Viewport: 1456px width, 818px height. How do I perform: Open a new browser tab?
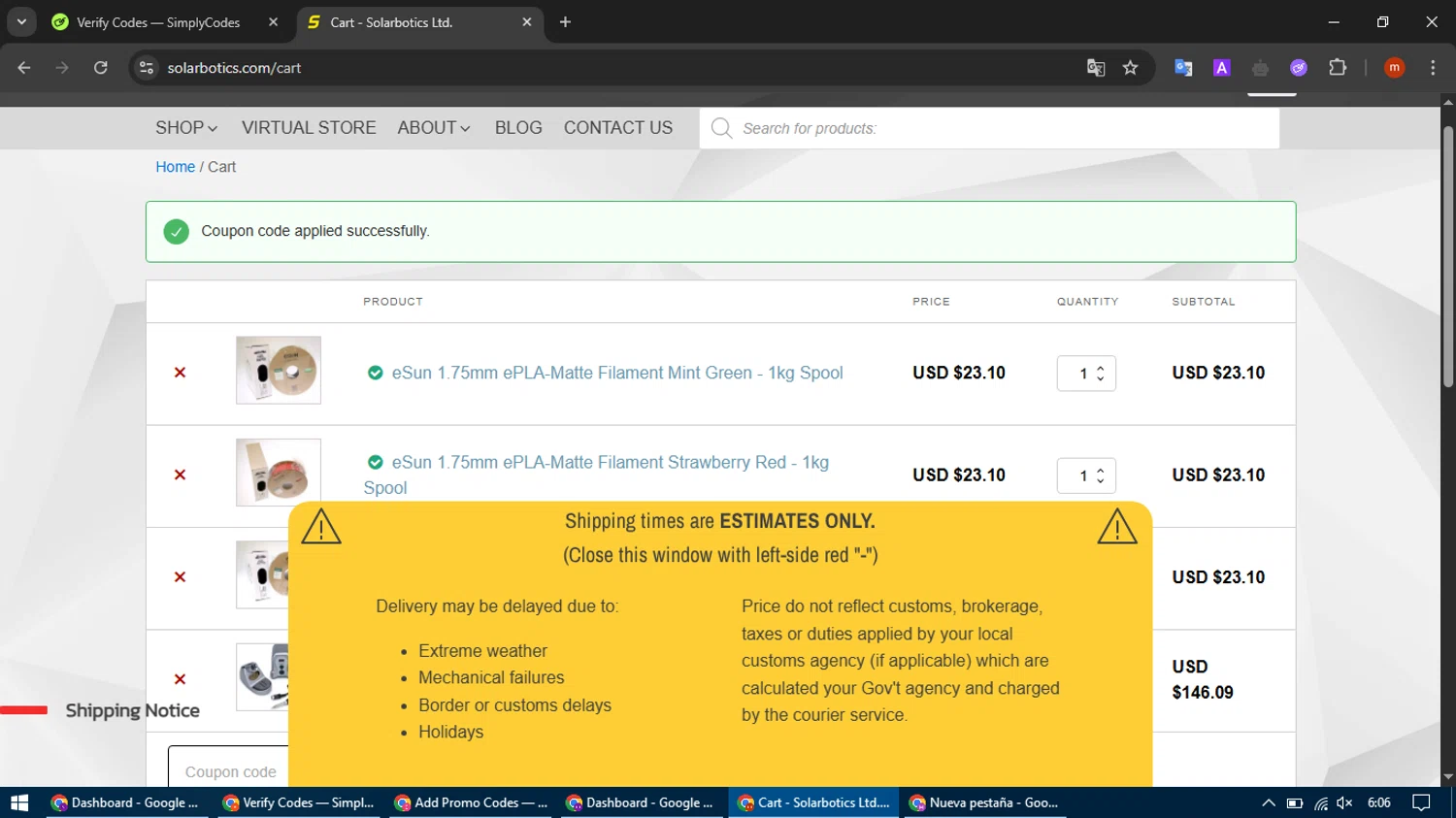(565, 22)
